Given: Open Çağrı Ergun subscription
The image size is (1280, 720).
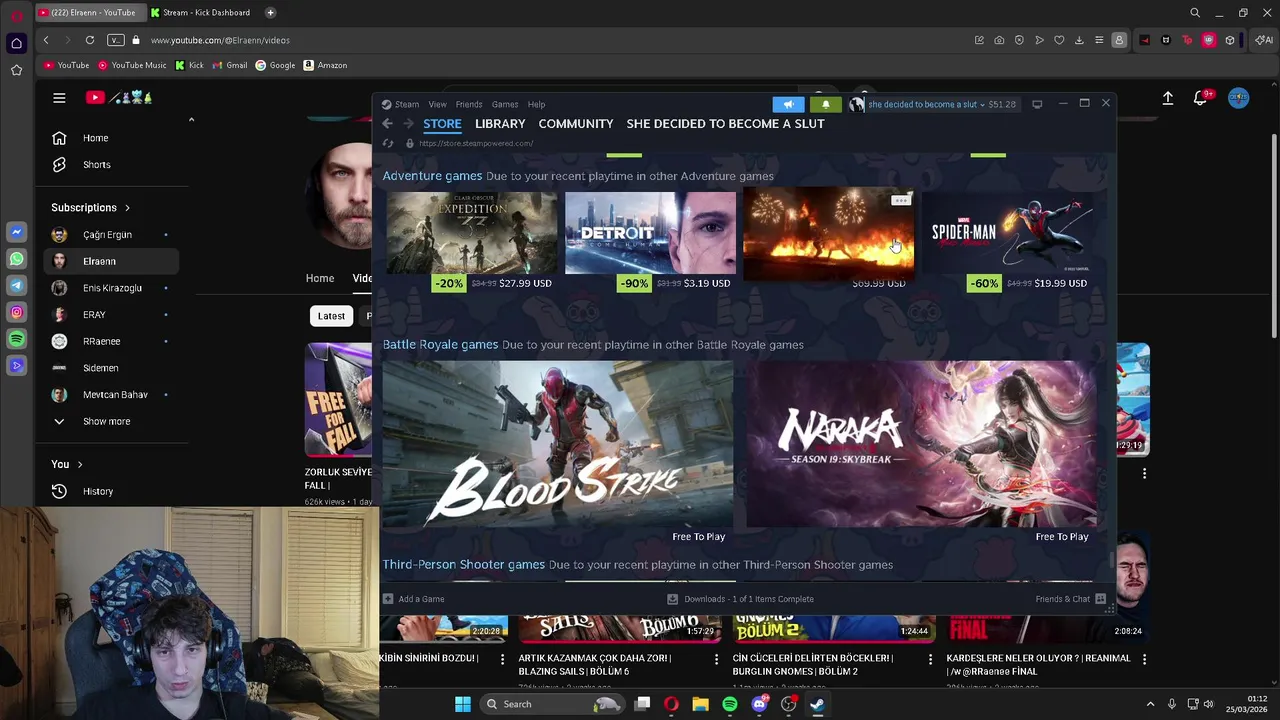Looking at the screenshot, I should click(108, 234).
